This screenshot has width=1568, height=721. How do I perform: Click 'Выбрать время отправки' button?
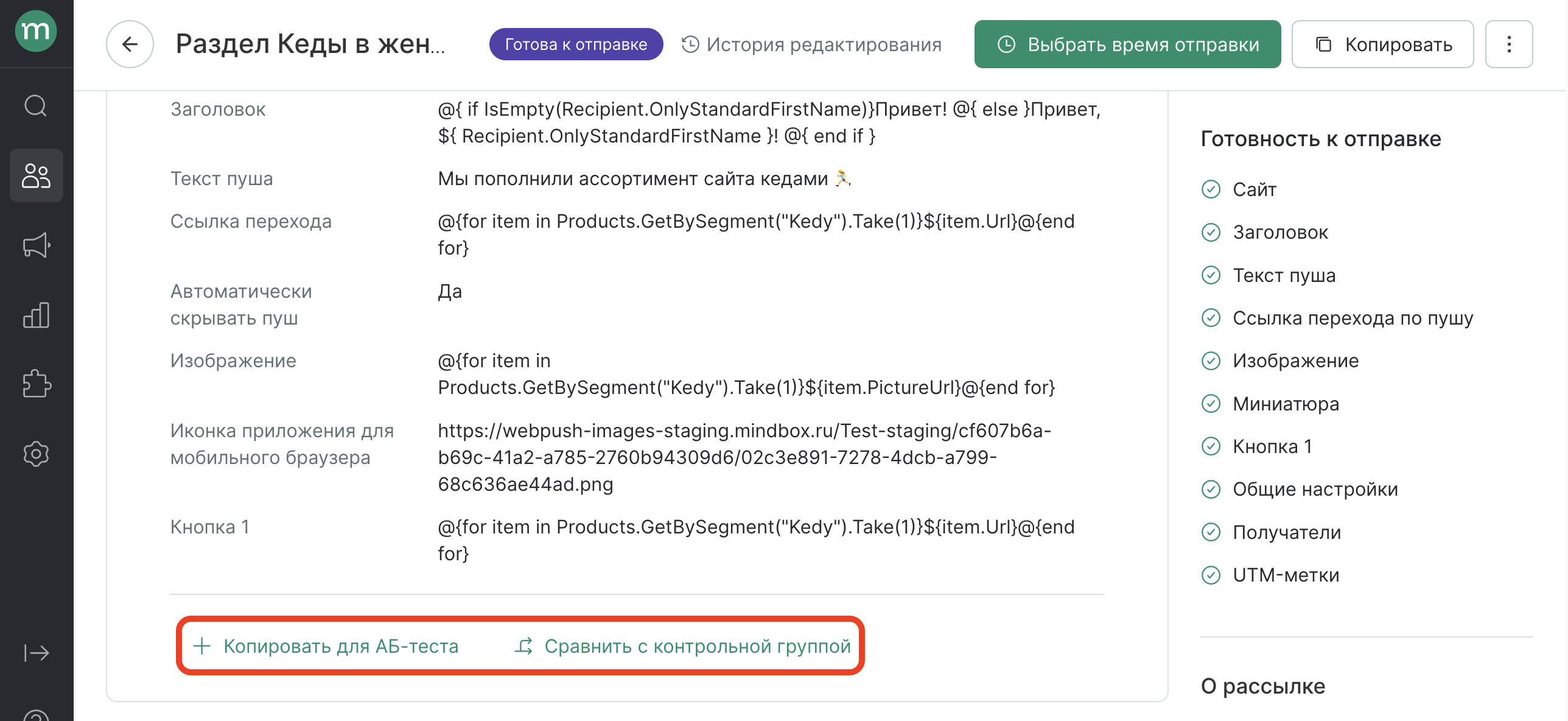coord(1127,44)
